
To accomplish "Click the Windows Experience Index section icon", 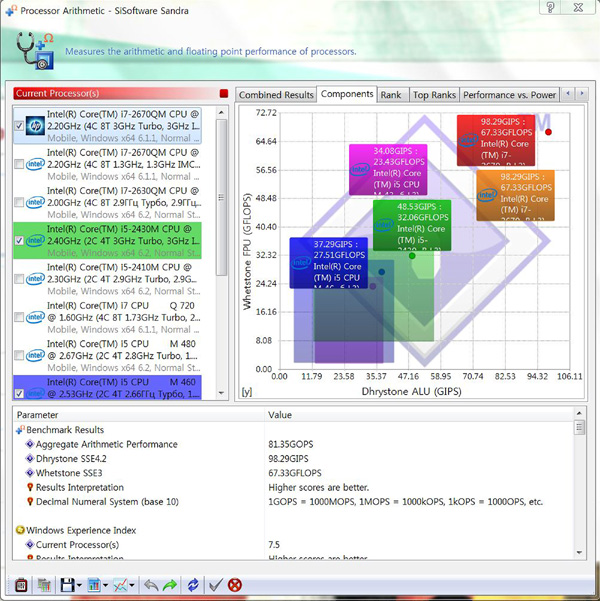I will pos(20,530).
